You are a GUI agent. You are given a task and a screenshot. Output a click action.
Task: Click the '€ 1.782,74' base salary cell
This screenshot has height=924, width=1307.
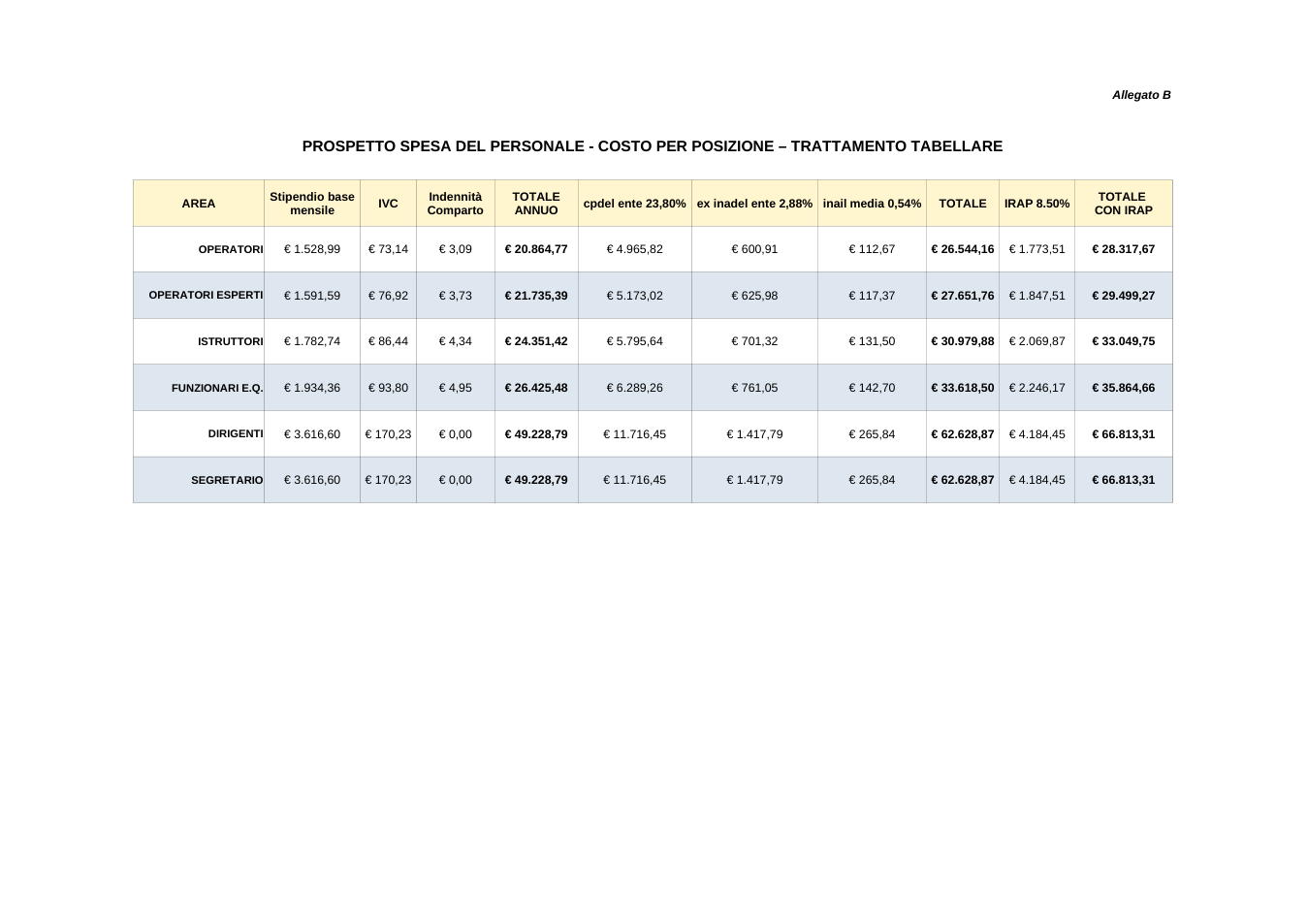(312, 341)
